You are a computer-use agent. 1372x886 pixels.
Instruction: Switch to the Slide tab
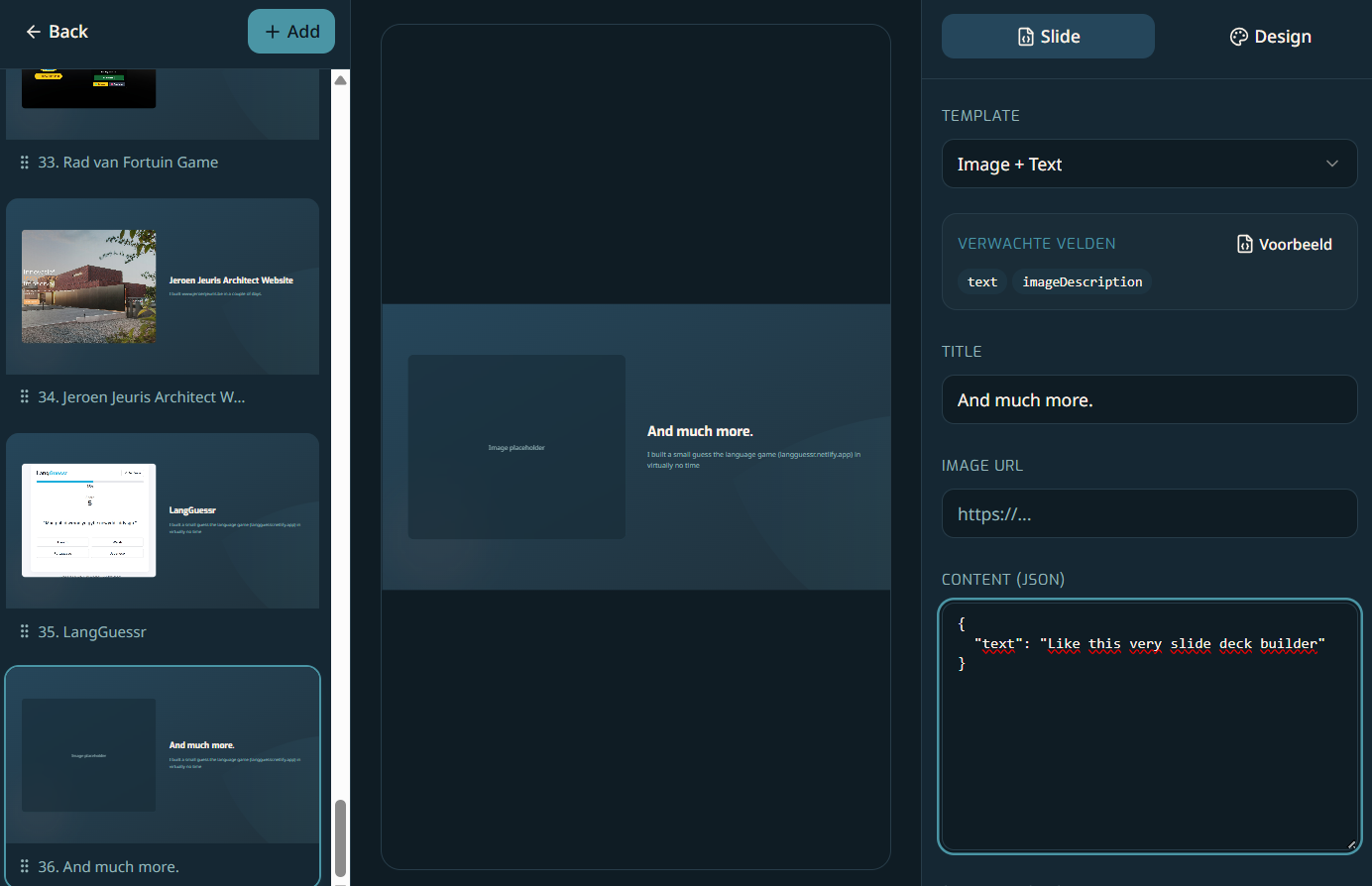pos(1048,37)
